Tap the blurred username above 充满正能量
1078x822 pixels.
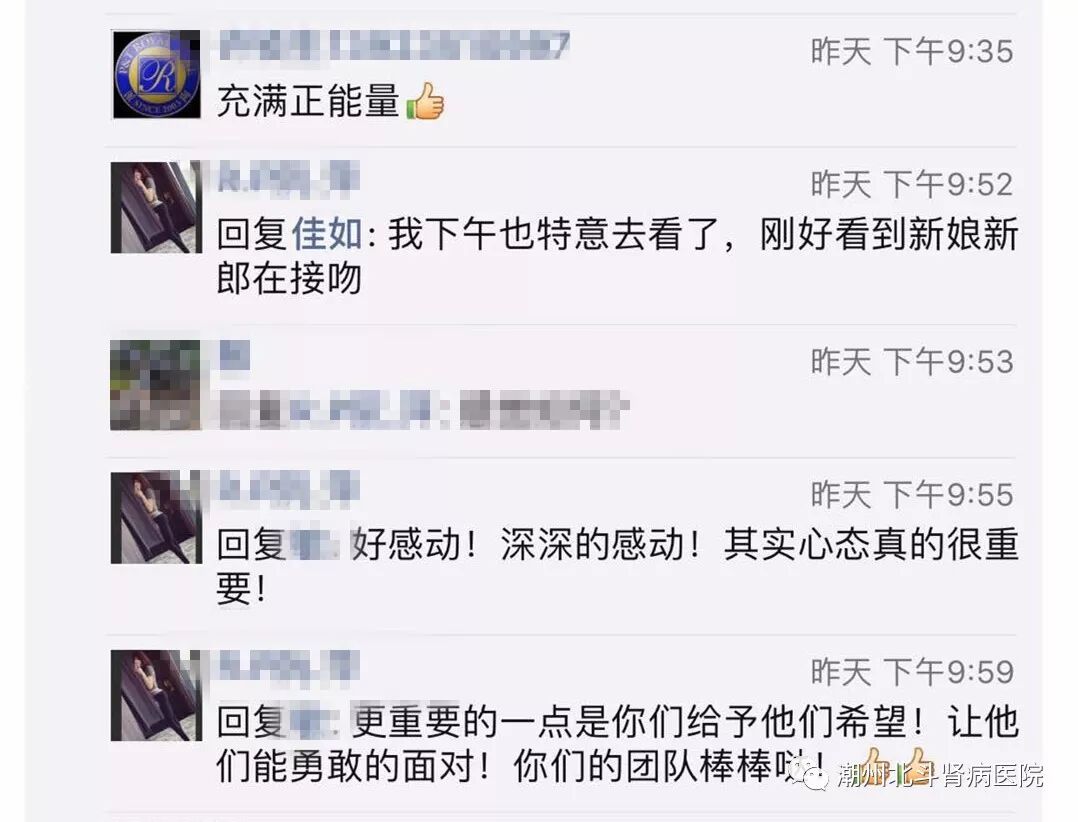point(394,47)
